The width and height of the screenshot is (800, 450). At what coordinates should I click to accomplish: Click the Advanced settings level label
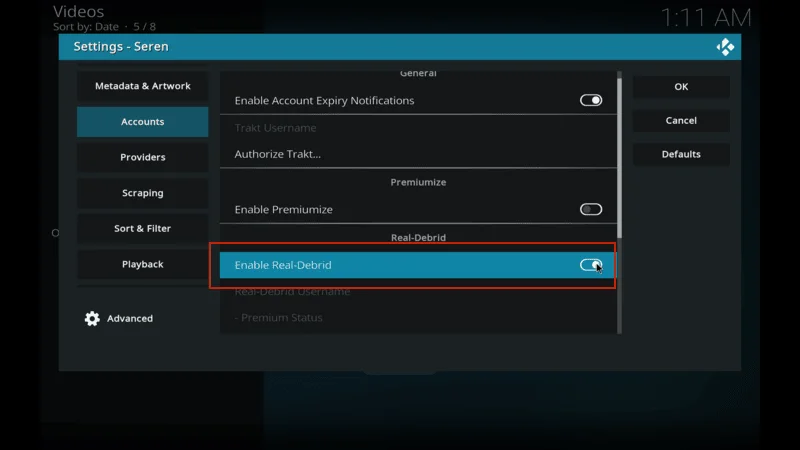[x=130, y=318]
